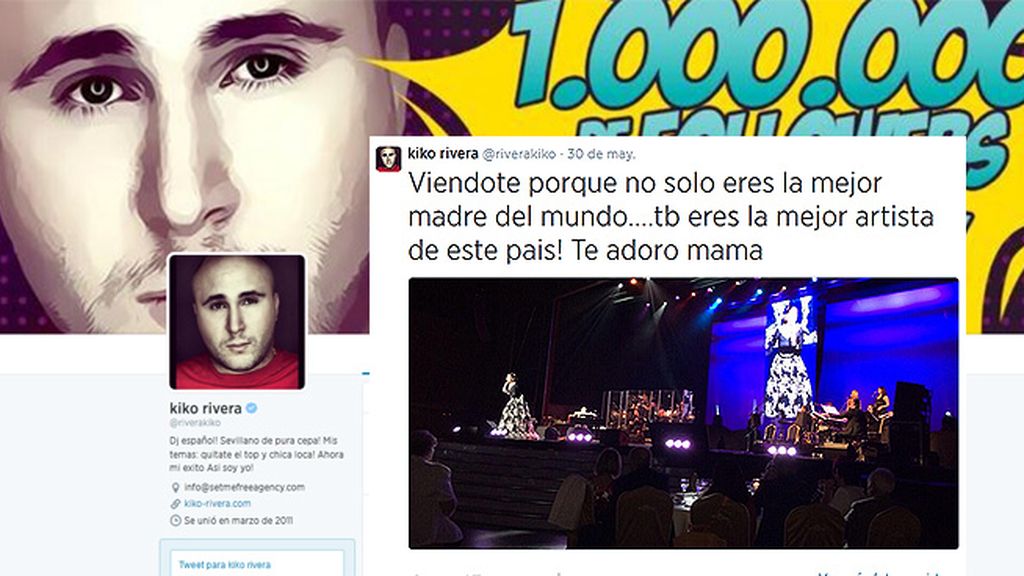Open the large profile picture with red shirt
Screen dimensions: 1024x576
237,322
